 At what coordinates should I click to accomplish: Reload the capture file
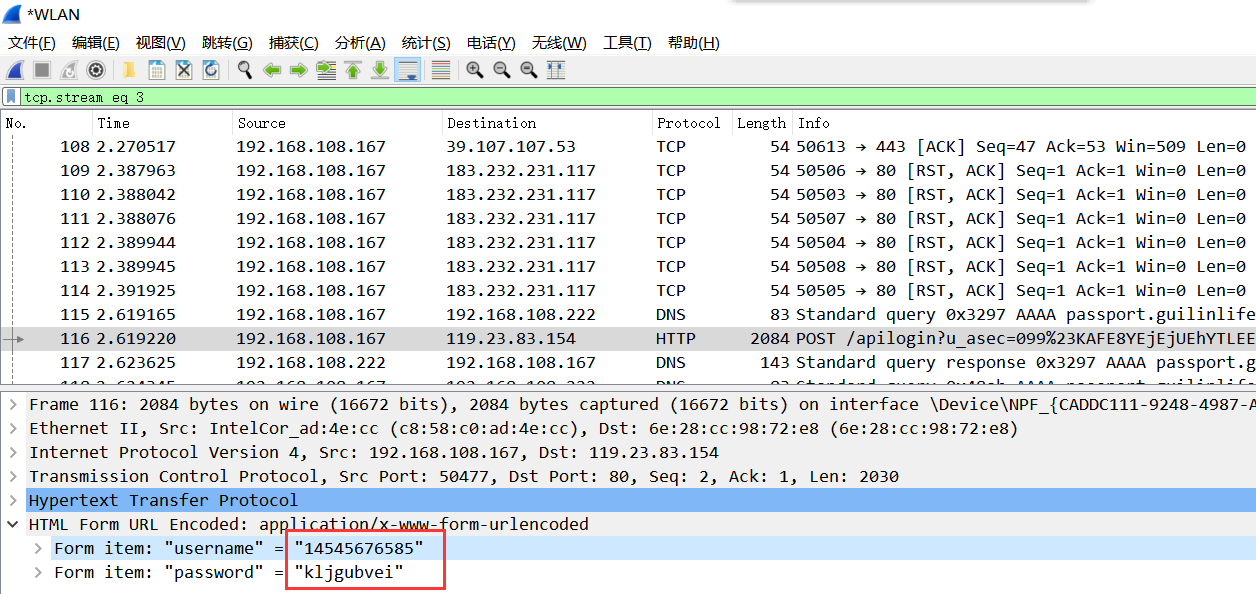[211, 70]
